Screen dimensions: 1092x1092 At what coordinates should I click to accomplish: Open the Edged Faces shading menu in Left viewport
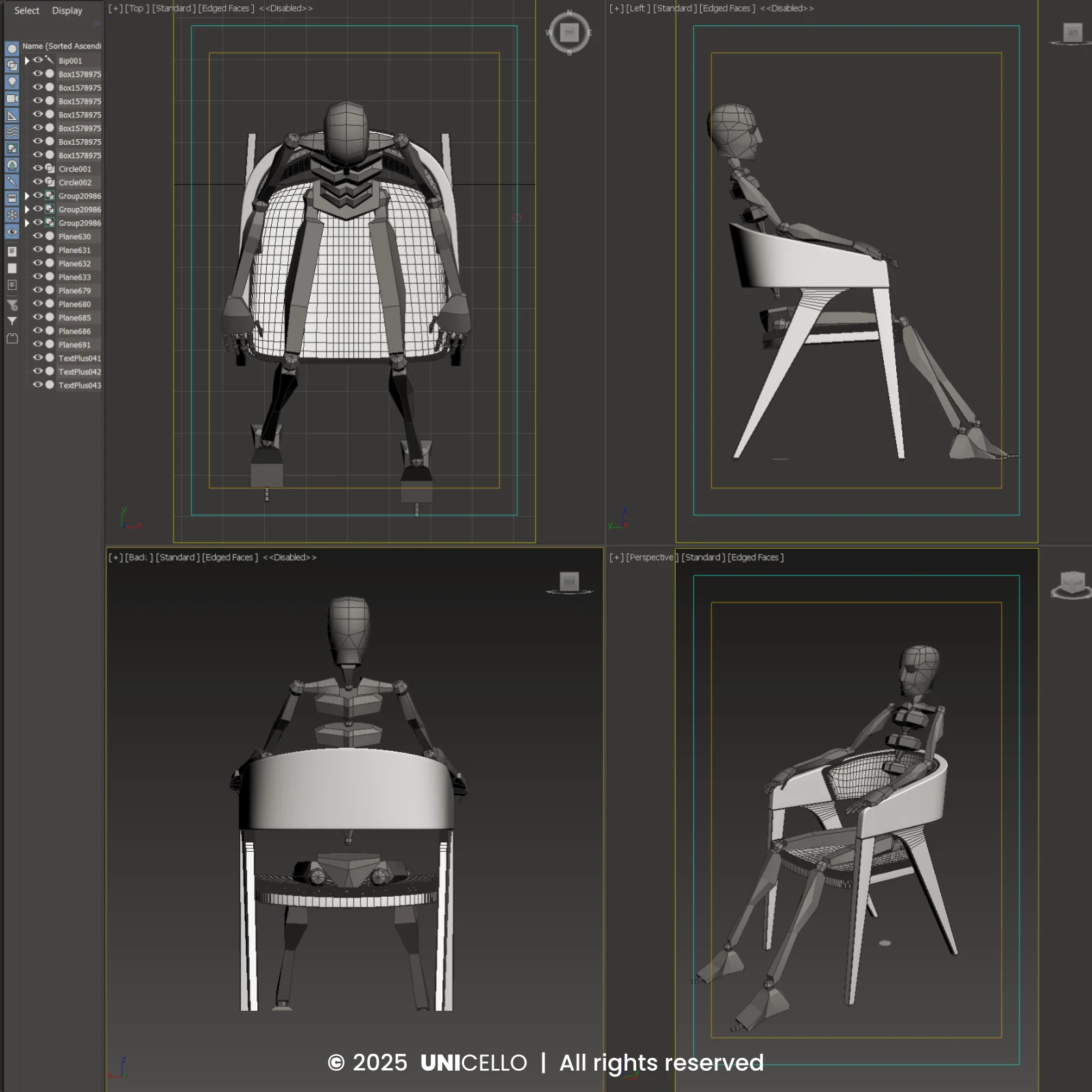point(727,9)
